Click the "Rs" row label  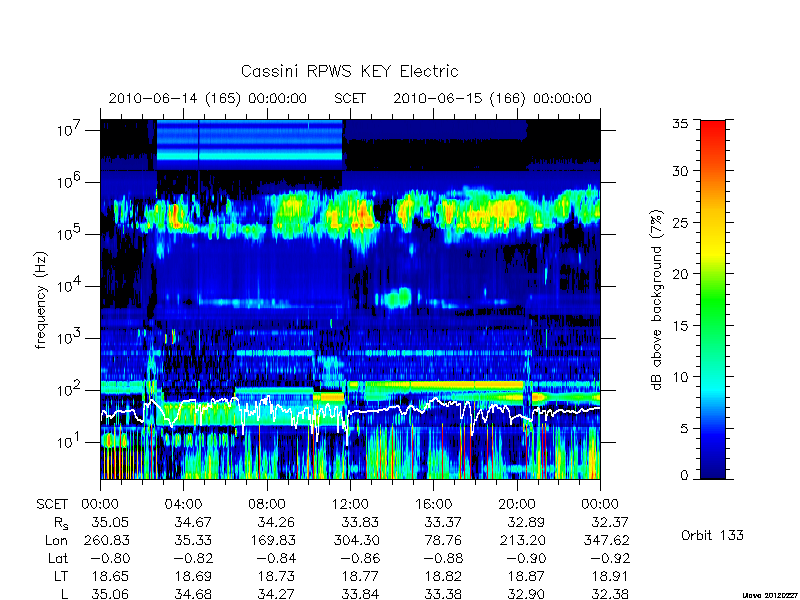[61, 523]
